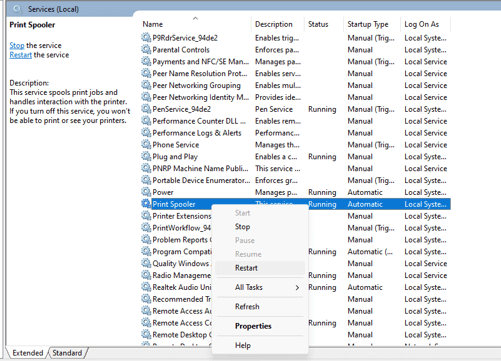Image resolution: width=501 pixels, height=361 pixels.
Task: Click the Performance Counter DLL gear icon
Action: pos(146,121)
